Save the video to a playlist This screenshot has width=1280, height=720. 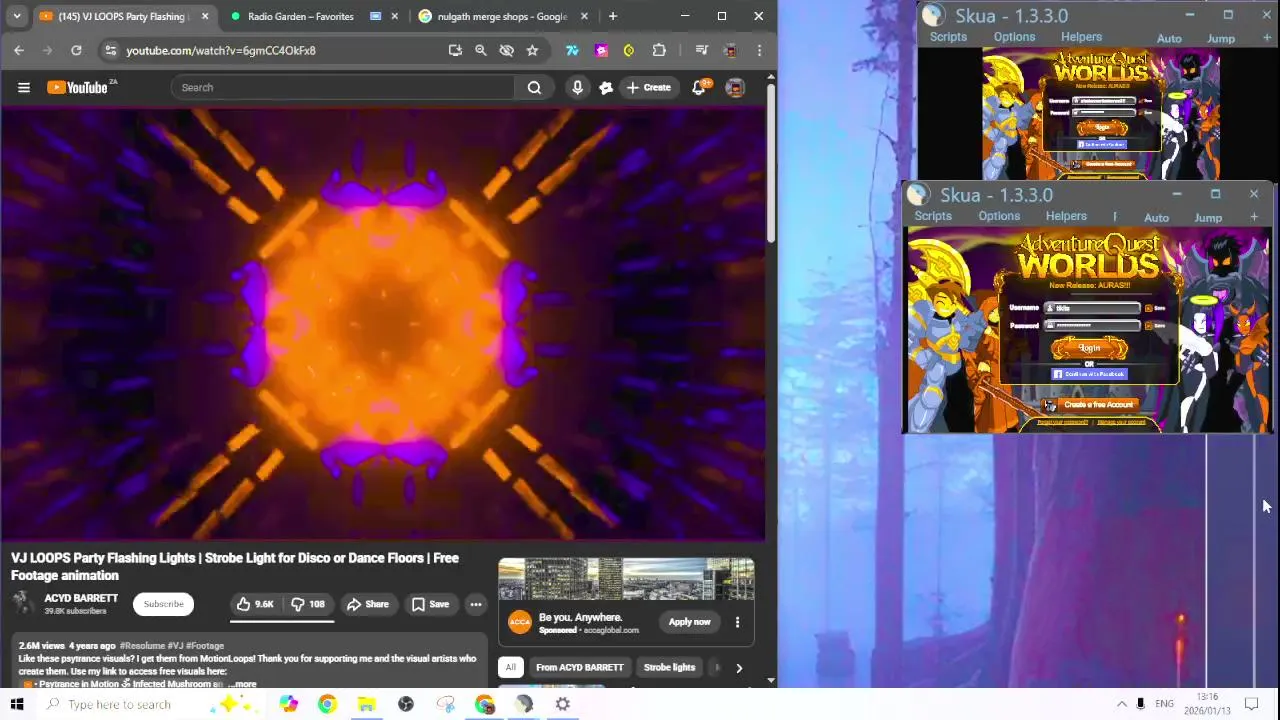pos(430,604)
